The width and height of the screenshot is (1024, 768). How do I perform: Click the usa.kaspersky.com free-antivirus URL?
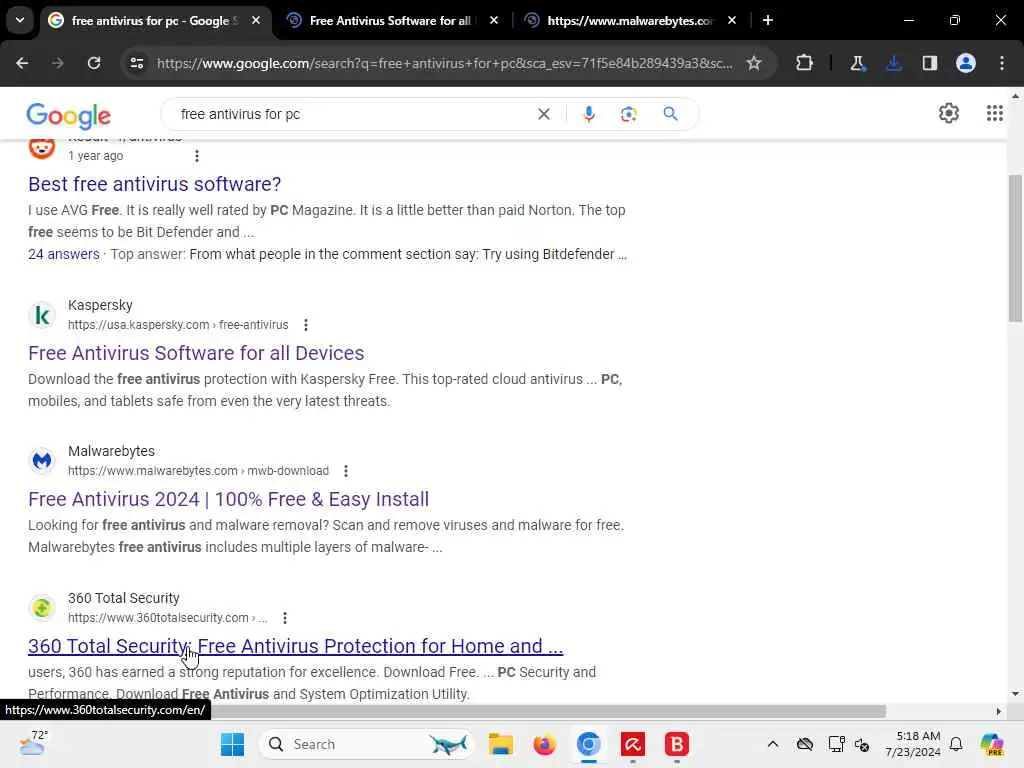[x=178, y=325]
